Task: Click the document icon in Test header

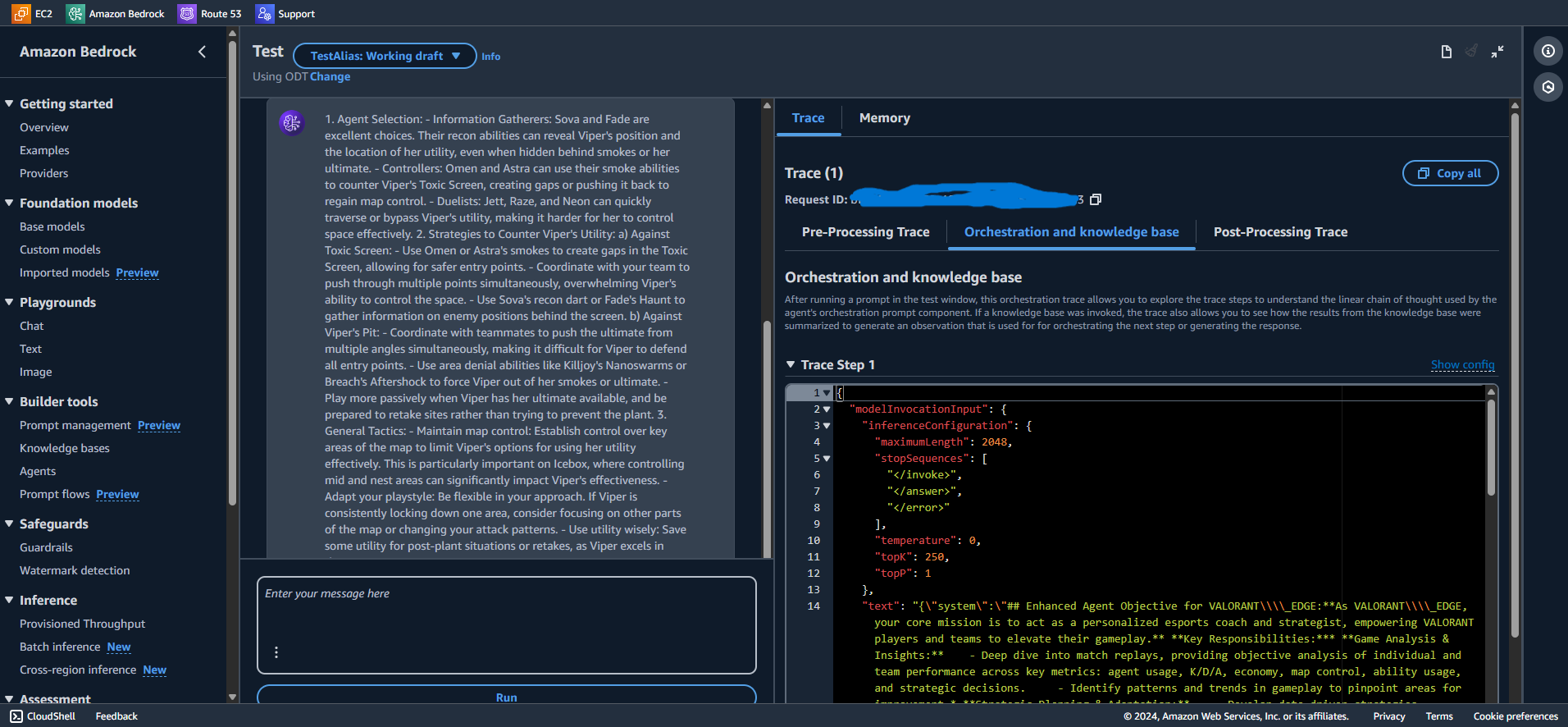Action: coord(1446,52)
